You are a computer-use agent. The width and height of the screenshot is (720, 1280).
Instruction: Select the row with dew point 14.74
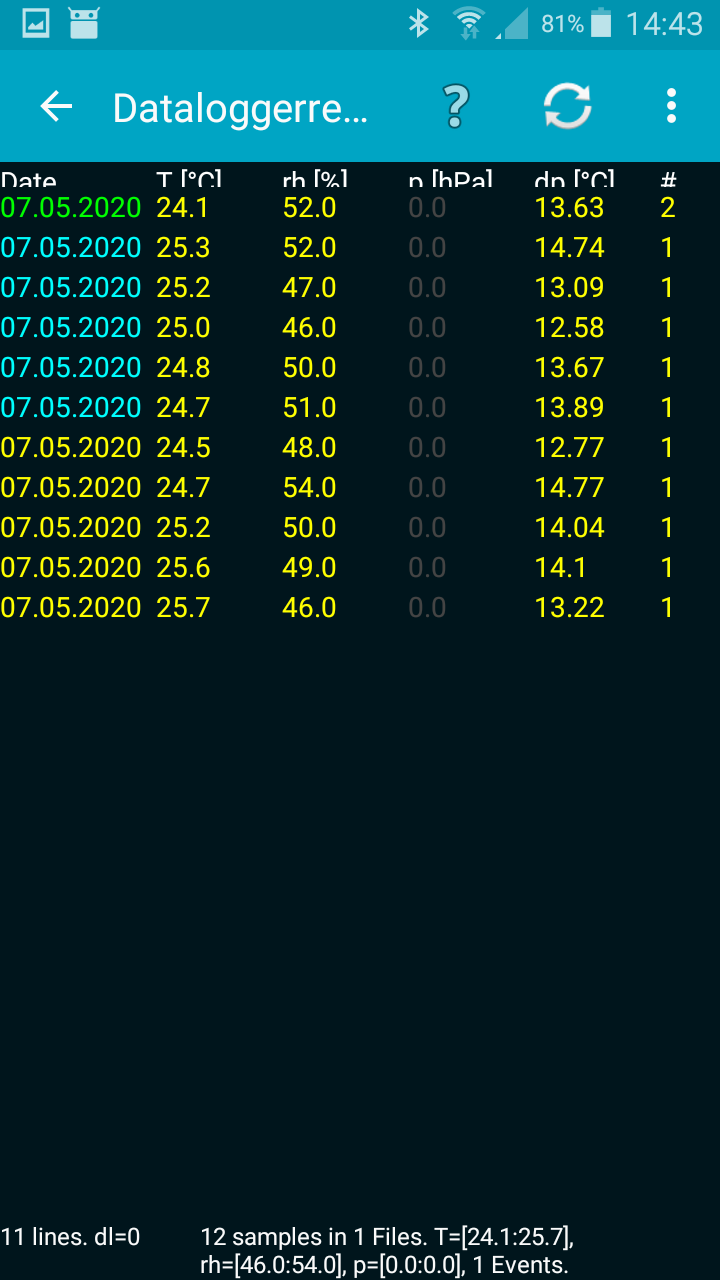tap(340, 248)
